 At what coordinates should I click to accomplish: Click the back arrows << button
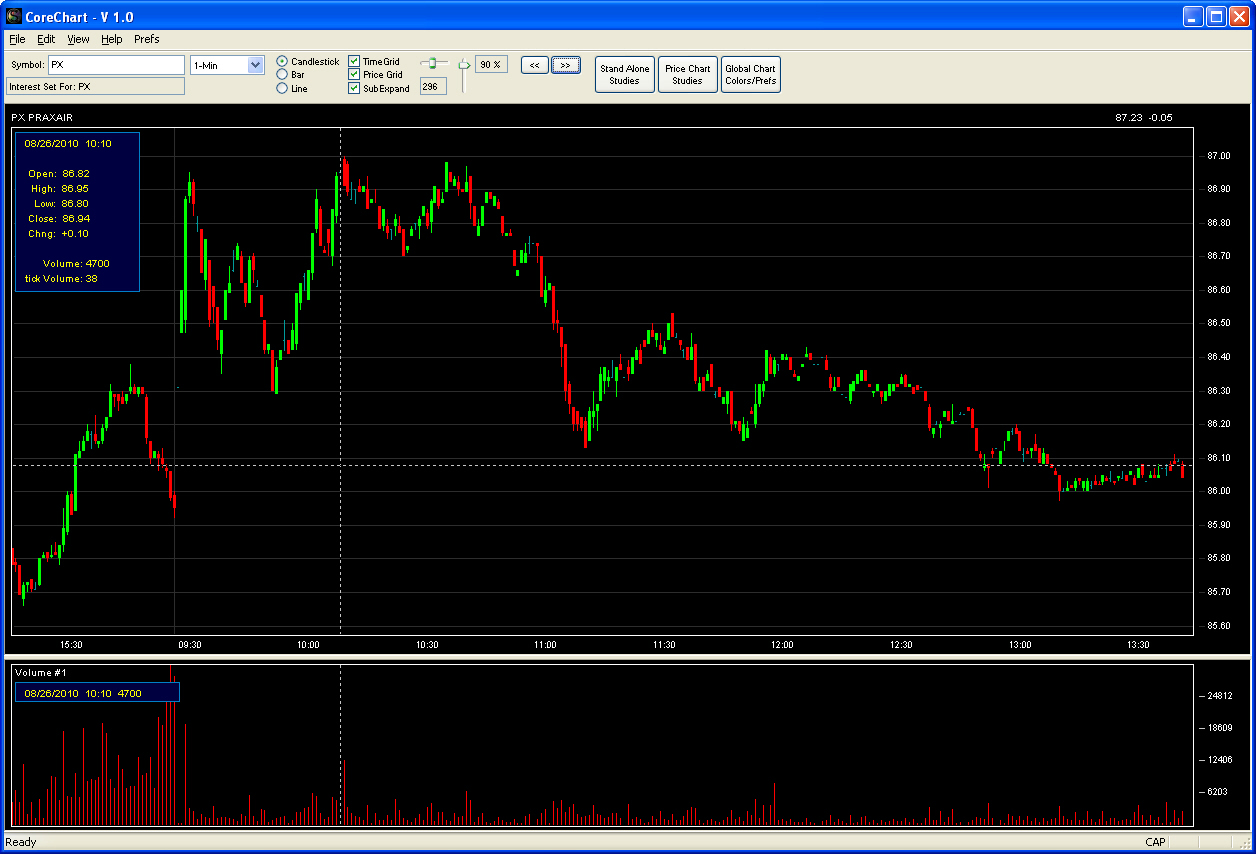pos(535,65)
